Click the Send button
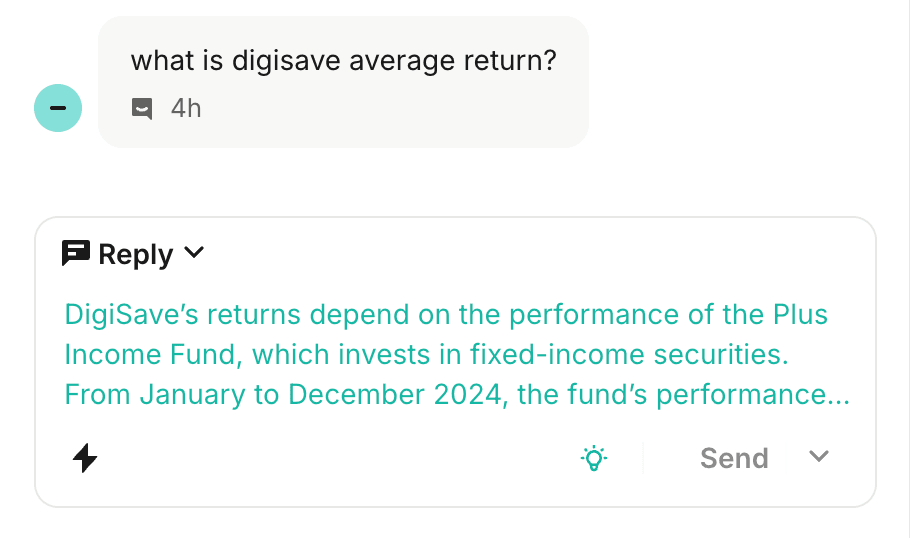Viewport: 910px width, 538px height. point(734,458)
